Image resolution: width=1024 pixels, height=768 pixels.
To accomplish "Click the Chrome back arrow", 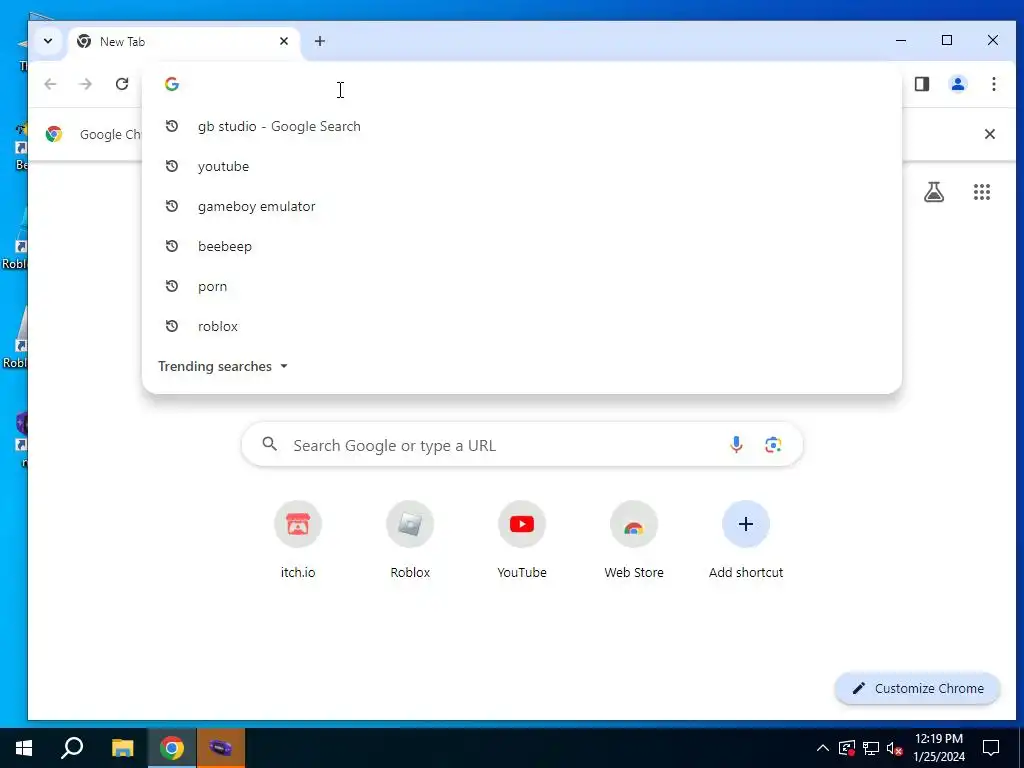I will [x=50, y=84].
